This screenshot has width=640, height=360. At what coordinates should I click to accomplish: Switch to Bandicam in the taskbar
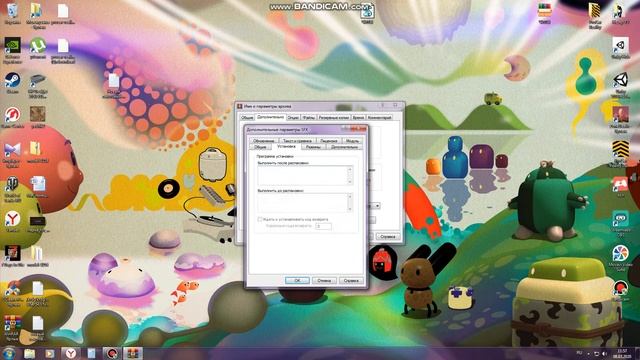click(x=111, y=353)
